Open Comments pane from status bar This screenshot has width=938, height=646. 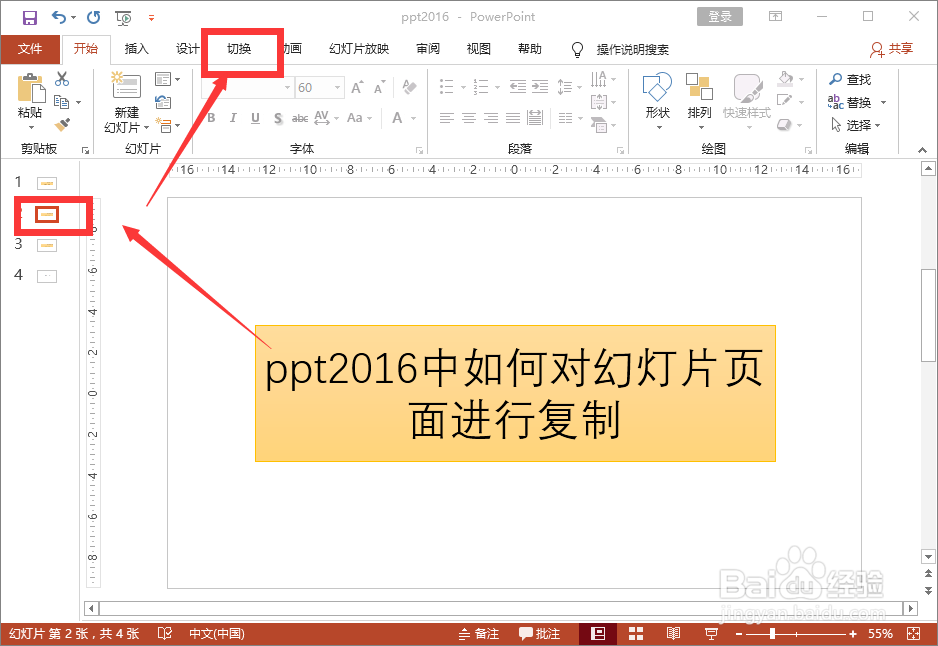(539, 633)
